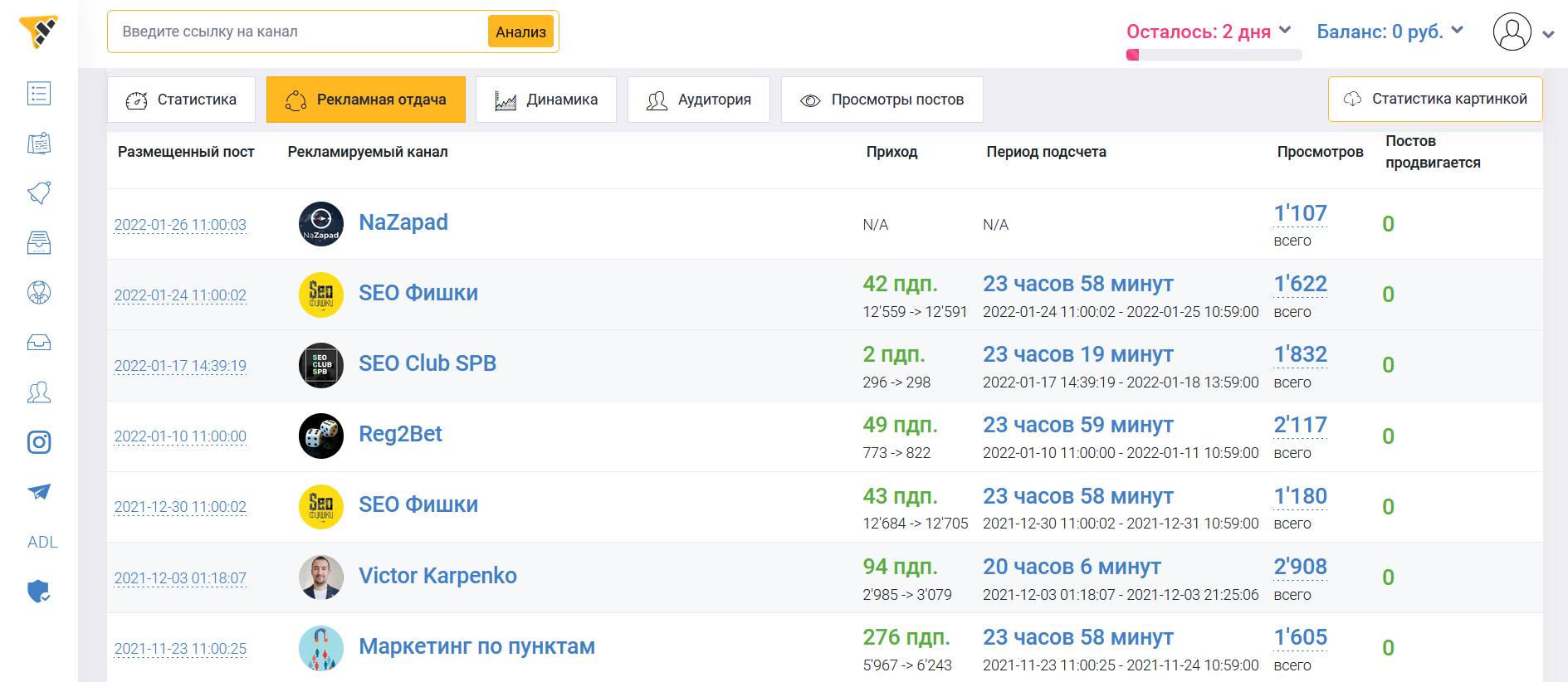
Task: Open the list icon at sidebar top
Action: click(x=39, y=94)
